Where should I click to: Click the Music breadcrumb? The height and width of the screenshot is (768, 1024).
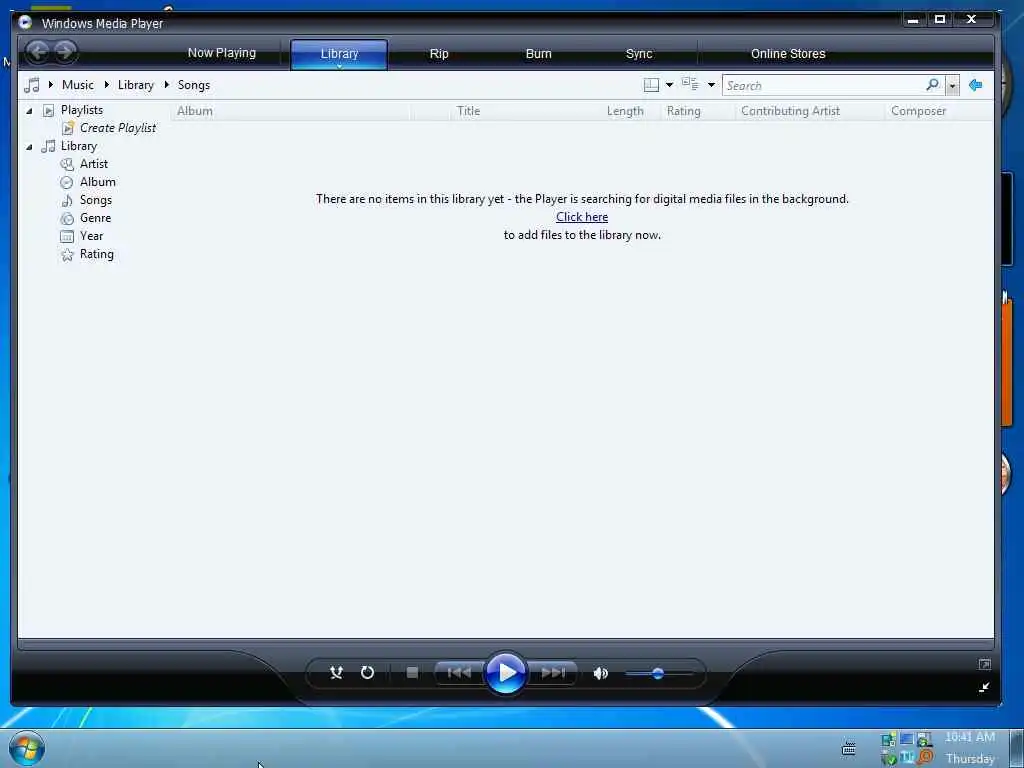point(78,85)
